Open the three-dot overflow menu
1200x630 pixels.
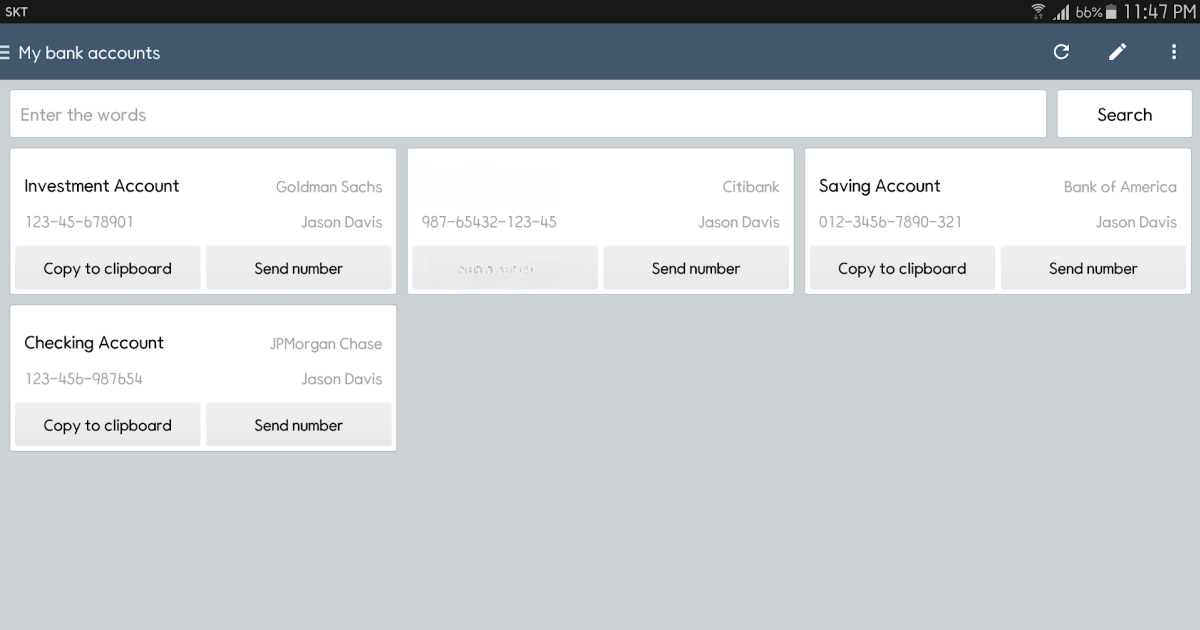pyautogui.click(x=1174, y=52)
